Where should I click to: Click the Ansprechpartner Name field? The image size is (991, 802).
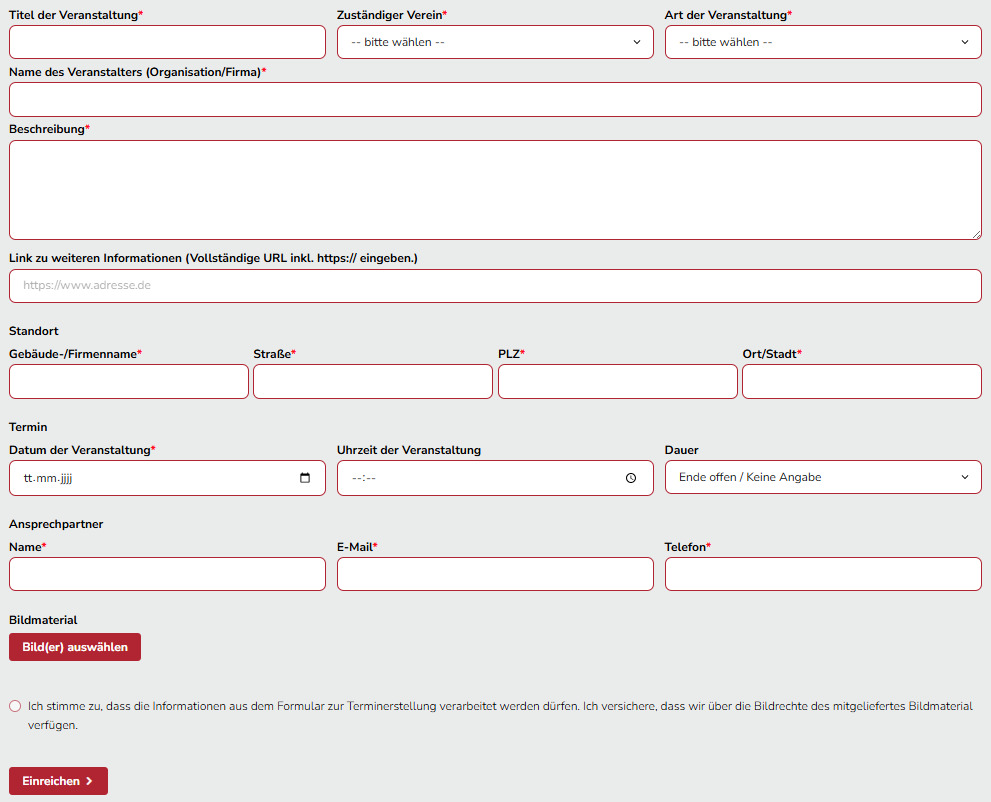coord(167,574)
